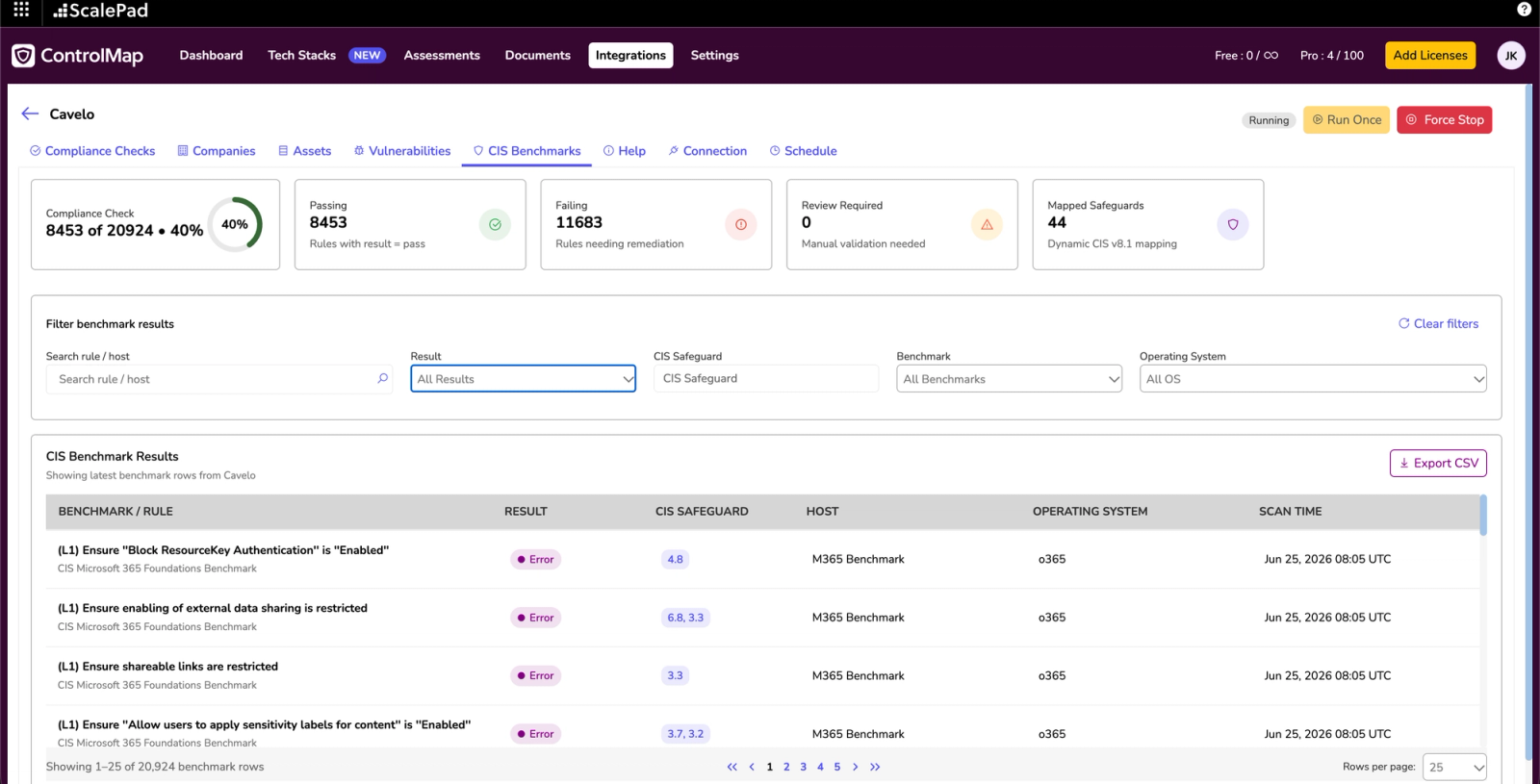Click the Run Once button
The width and height of the screenshot is (1540, 784).
(1347, 120)
